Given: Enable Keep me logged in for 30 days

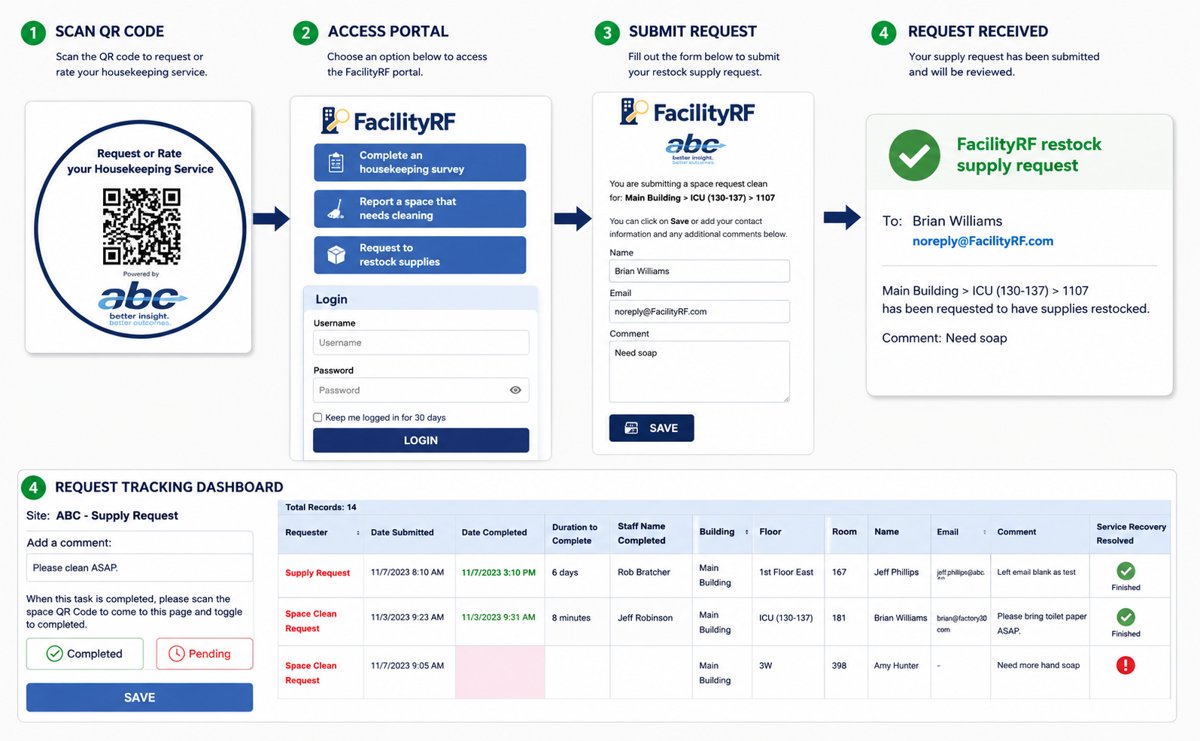Looking at the screenshot, I should 318,417.
